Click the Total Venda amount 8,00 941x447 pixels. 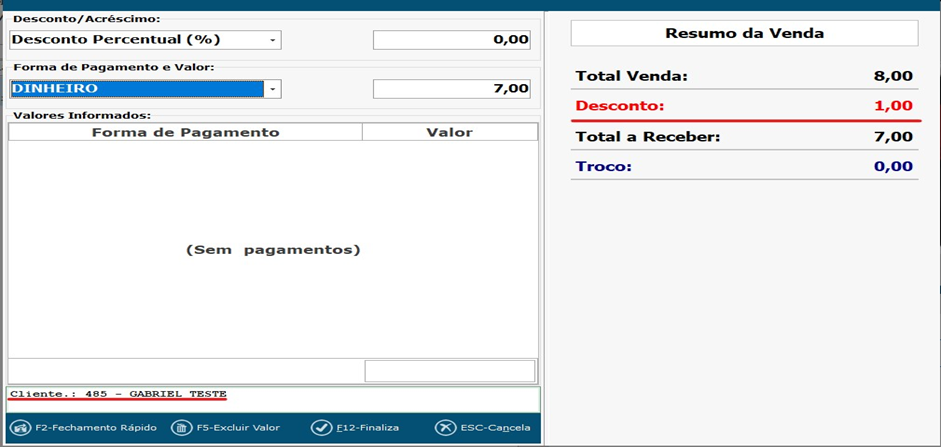coord(892,76)
